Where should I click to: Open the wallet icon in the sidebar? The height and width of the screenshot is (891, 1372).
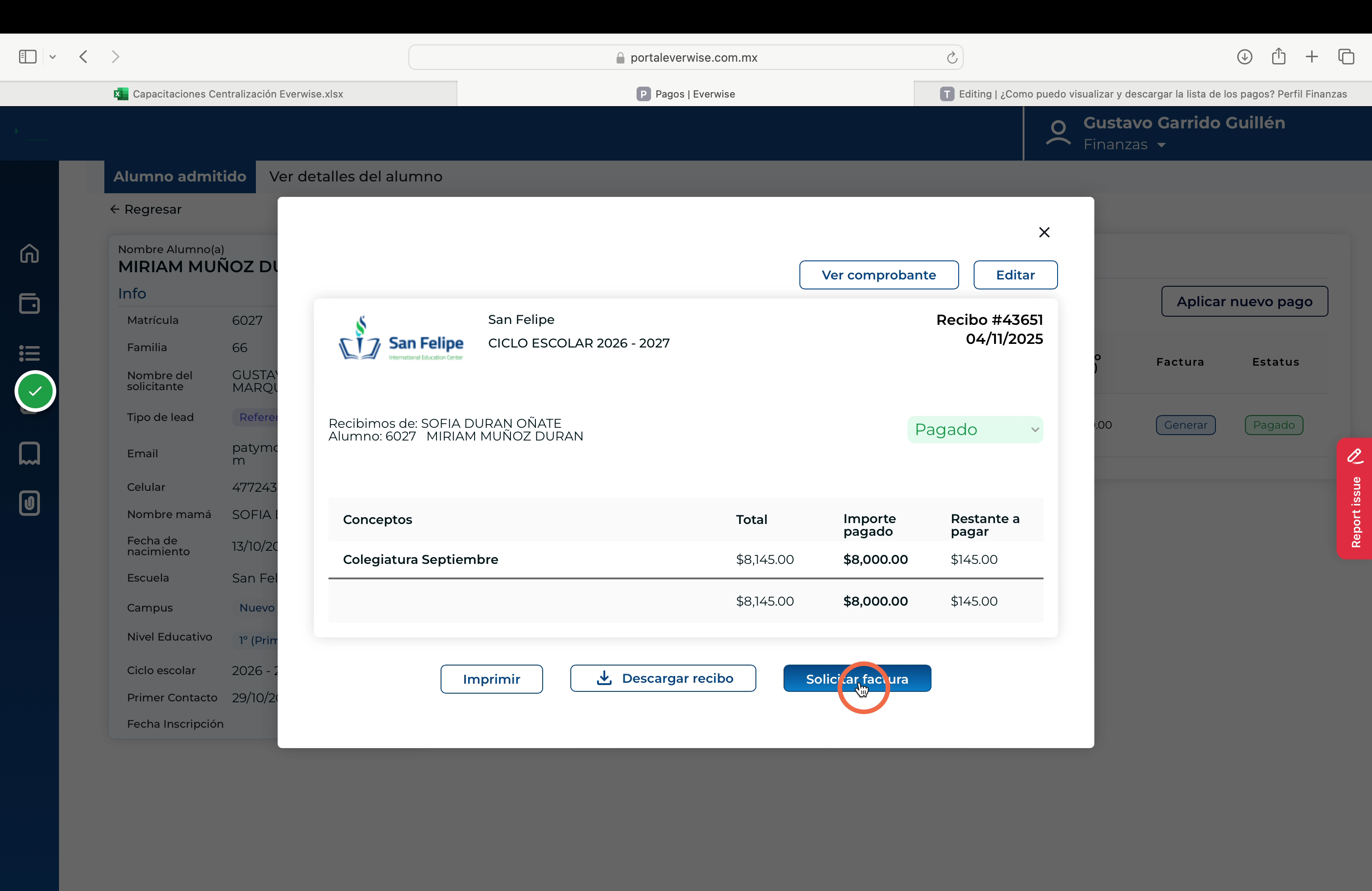(29, 303)
